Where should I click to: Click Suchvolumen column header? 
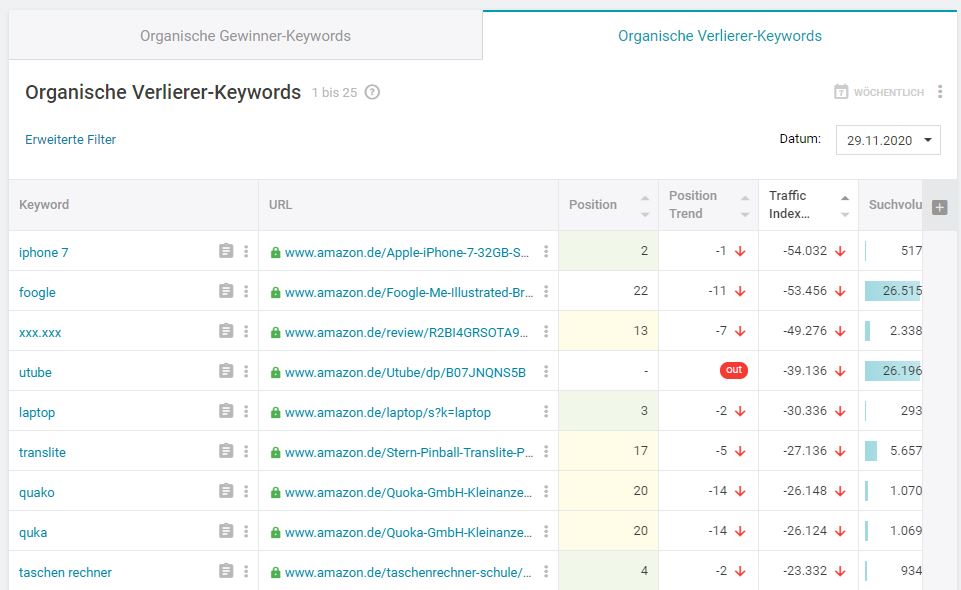pos(895,205)
